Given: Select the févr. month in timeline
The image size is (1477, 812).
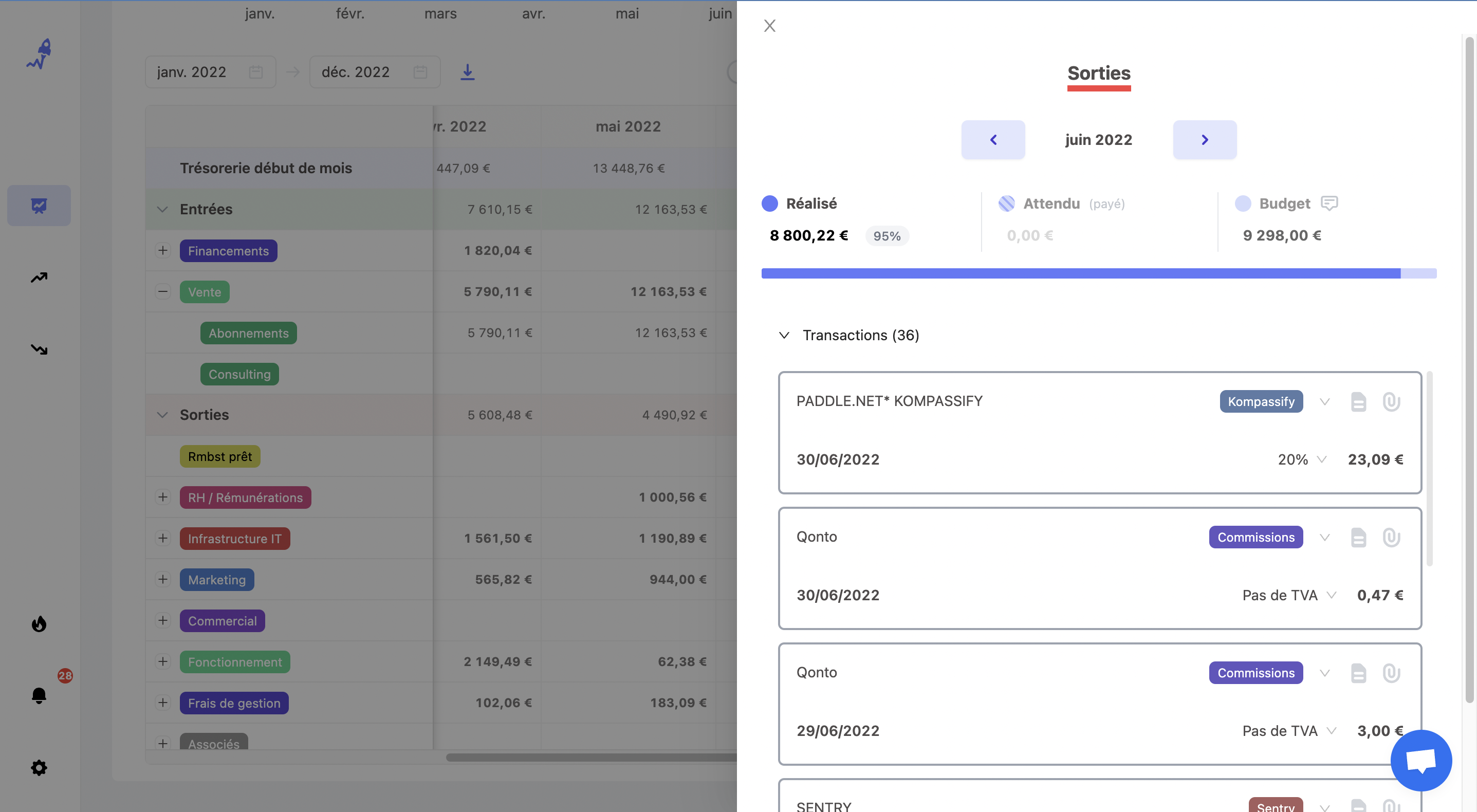Looking at the screenshot, I should [350, 14].
